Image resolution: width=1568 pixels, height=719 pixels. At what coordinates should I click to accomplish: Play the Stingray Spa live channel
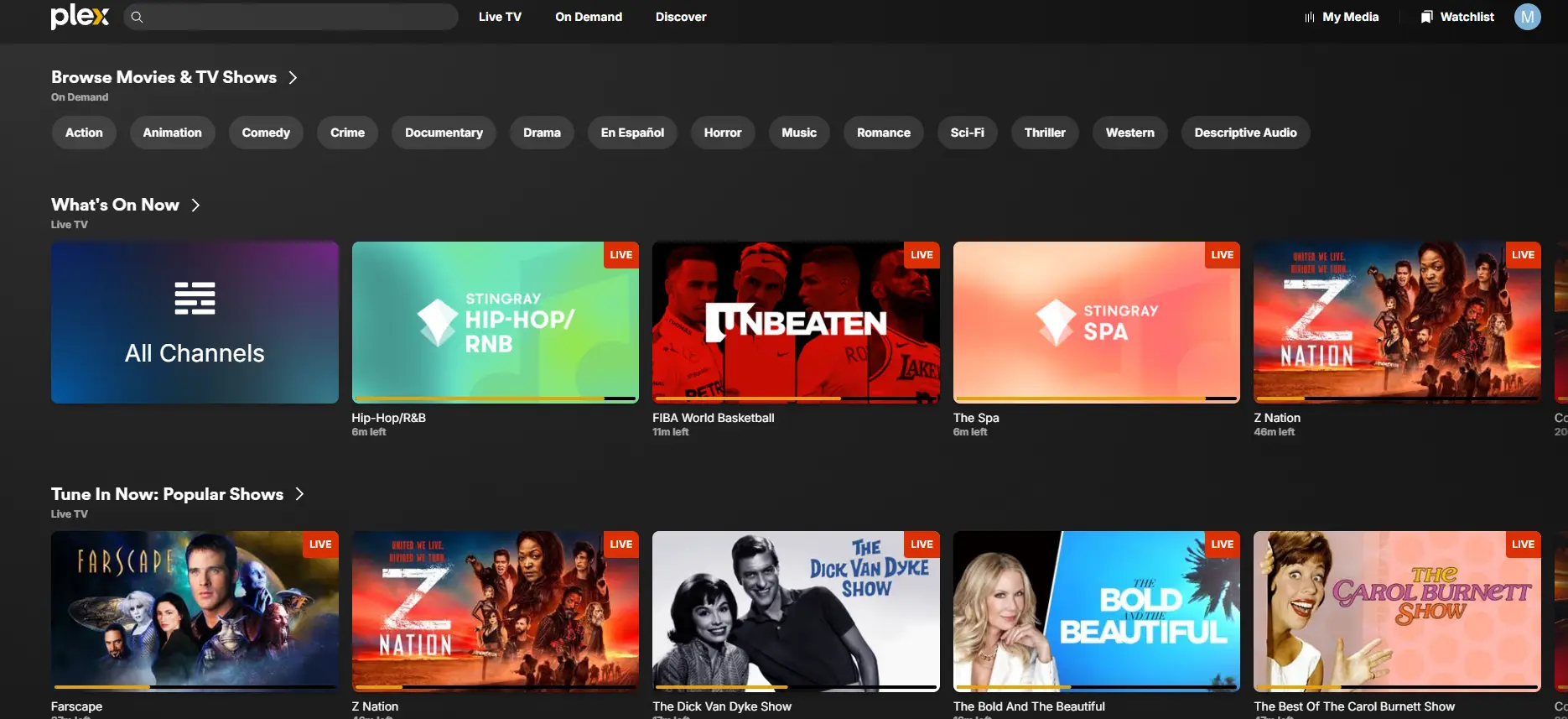(x=1097, y=322)
